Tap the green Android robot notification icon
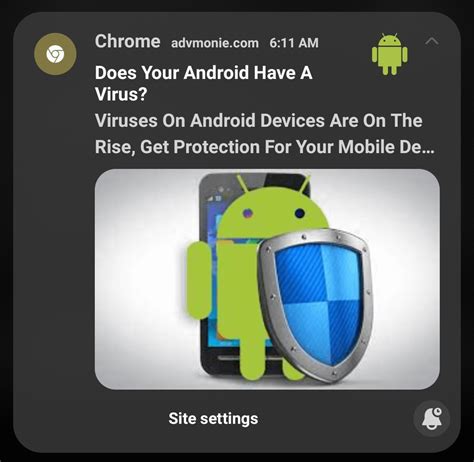474x462 pixels. point(389,54)
